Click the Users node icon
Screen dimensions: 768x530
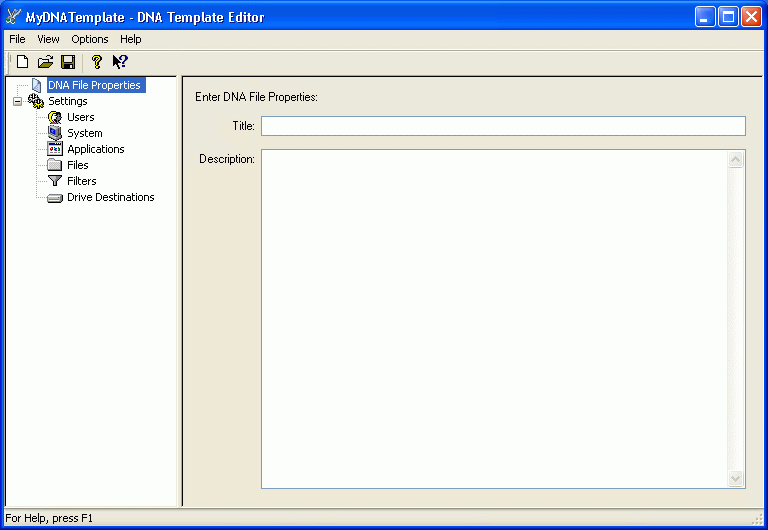(55, 117)
